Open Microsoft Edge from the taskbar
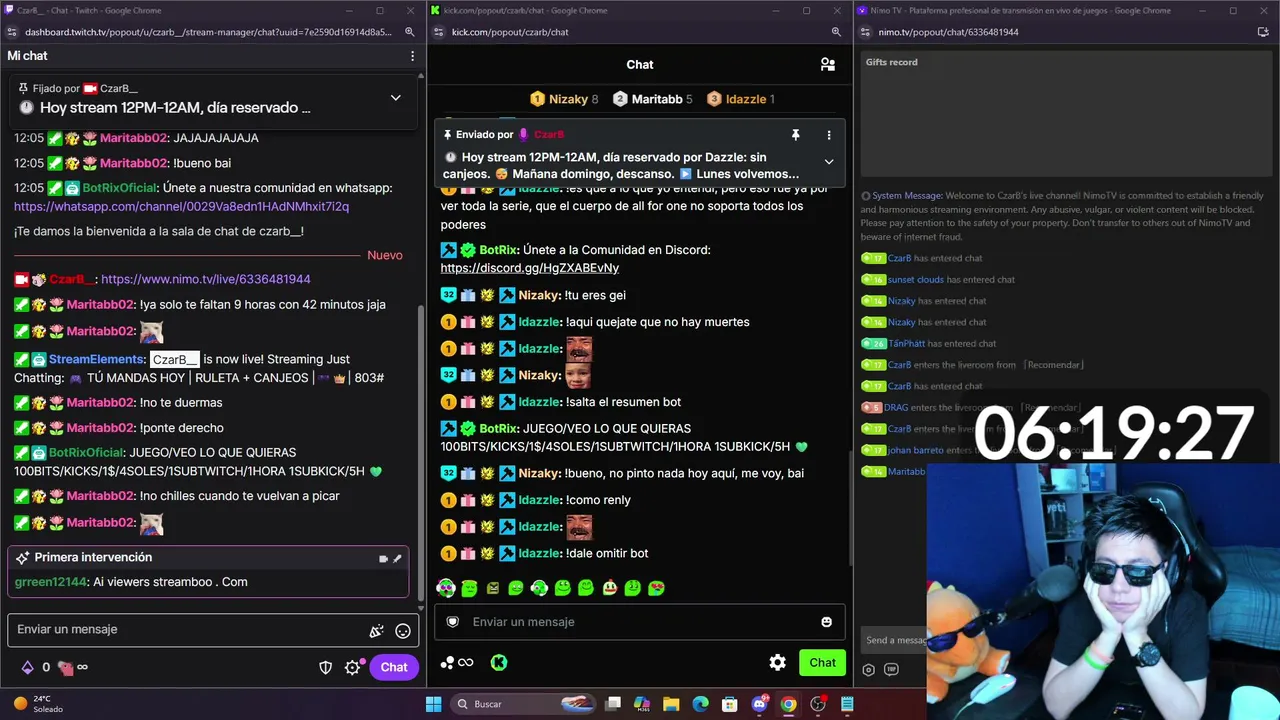The image size is (1280, 720). pos(700,704)
